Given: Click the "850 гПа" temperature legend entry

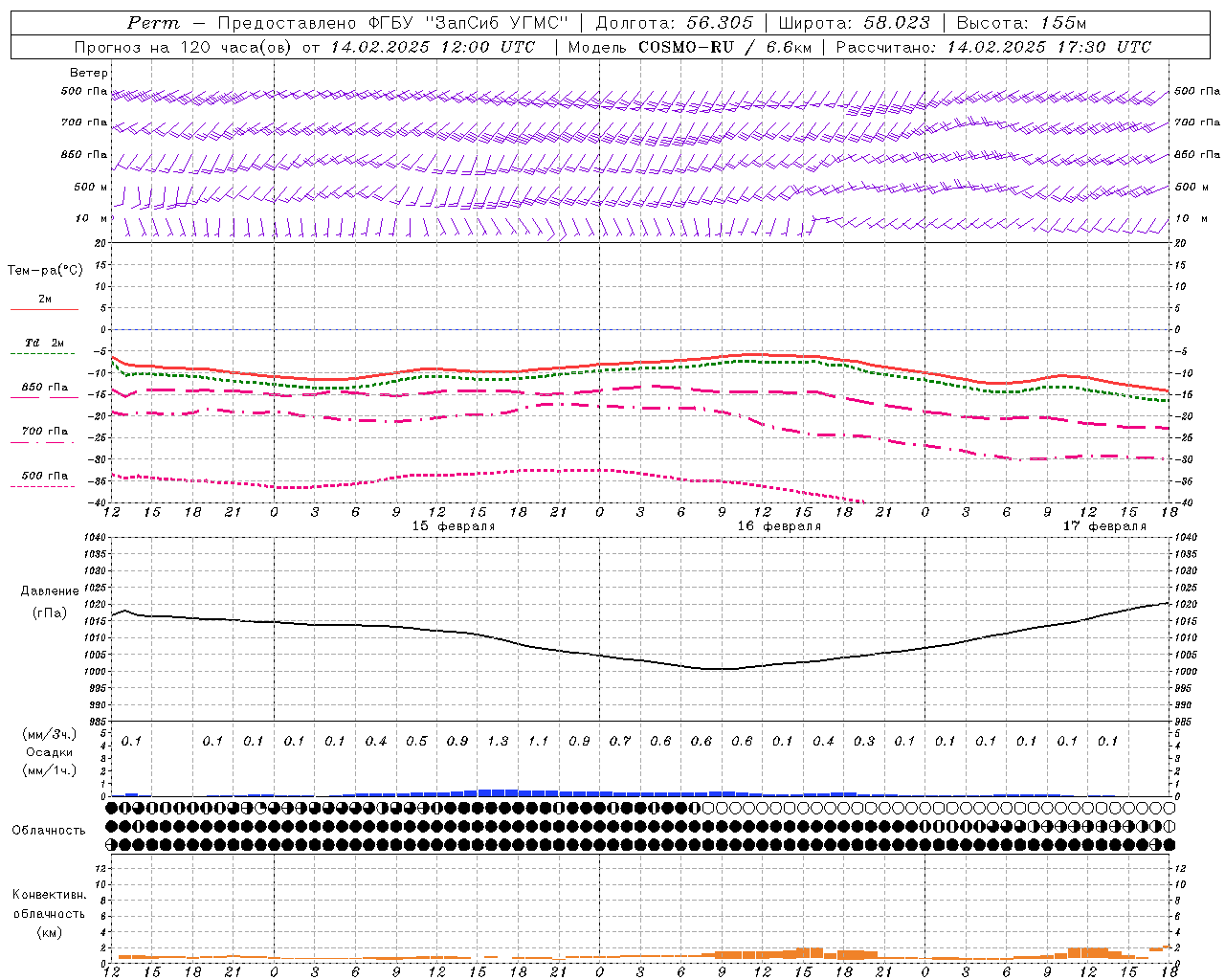Looking at the screenshot, I should point(45,388).
